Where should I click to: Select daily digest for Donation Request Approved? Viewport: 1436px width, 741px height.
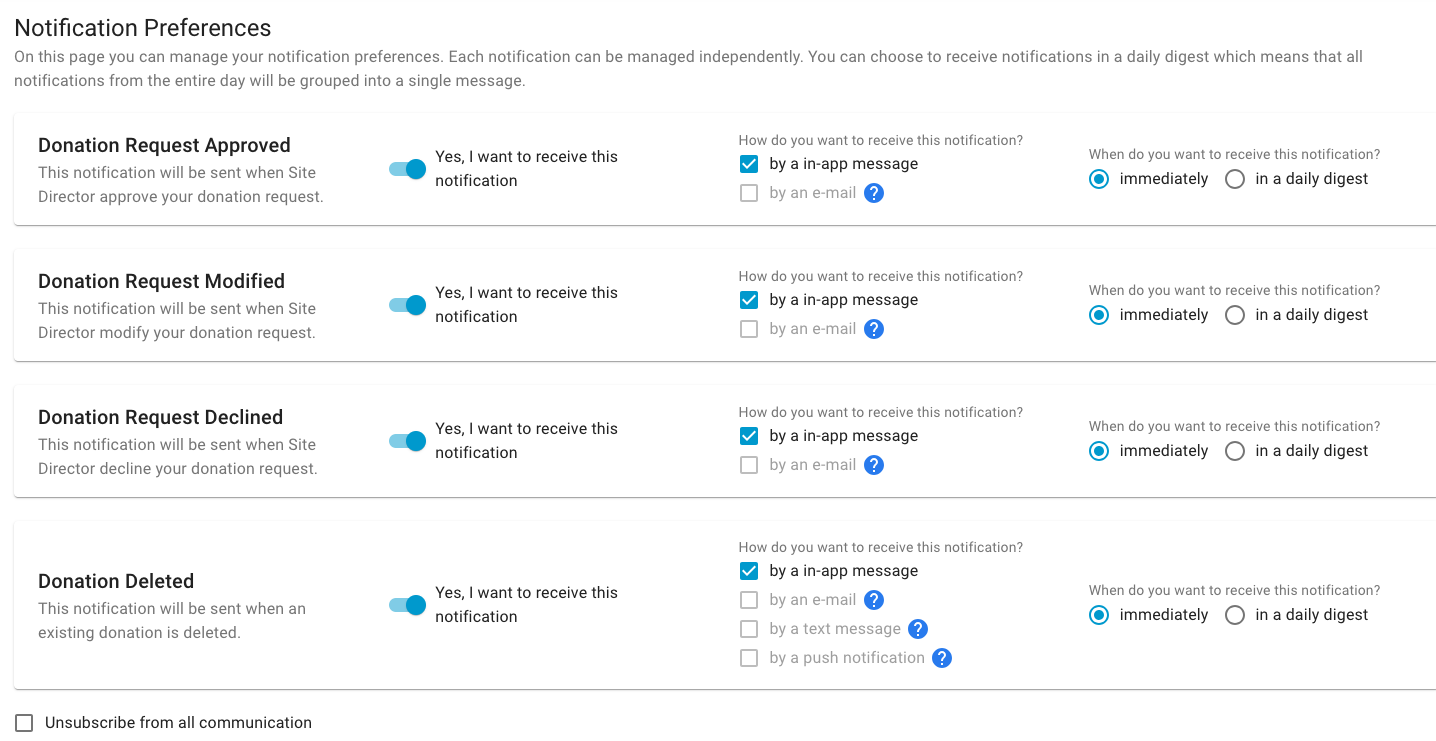1235,179
